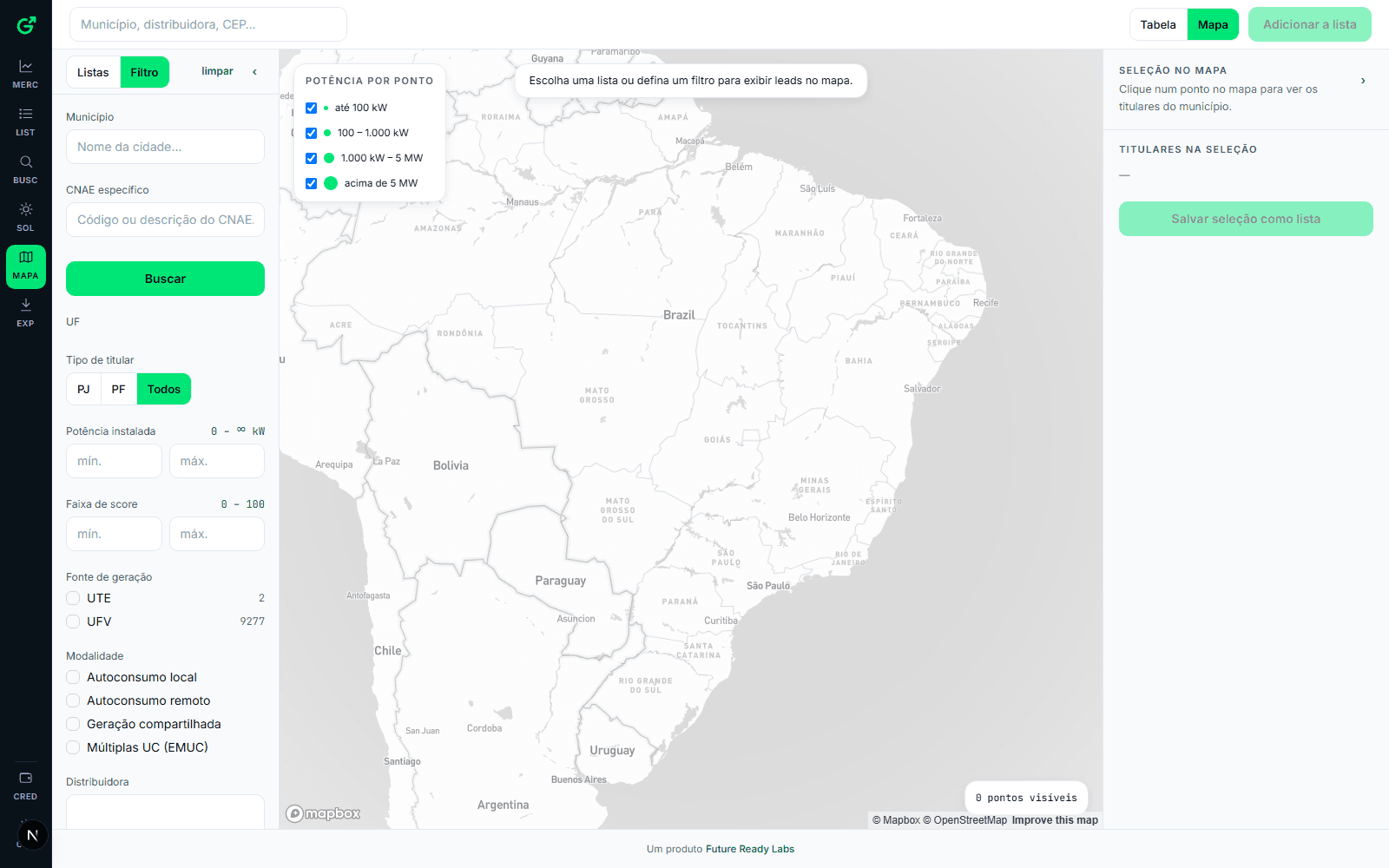This screenshot has height=868, width=1389.
Task: Open the CRED credits section
Action: (26, 786)
